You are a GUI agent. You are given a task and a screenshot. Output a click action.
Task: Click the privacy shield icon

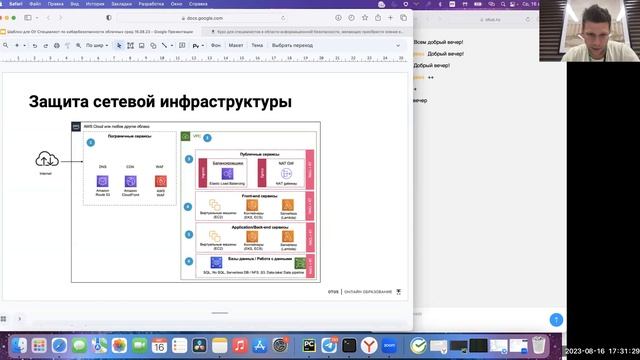pos(109,18)
